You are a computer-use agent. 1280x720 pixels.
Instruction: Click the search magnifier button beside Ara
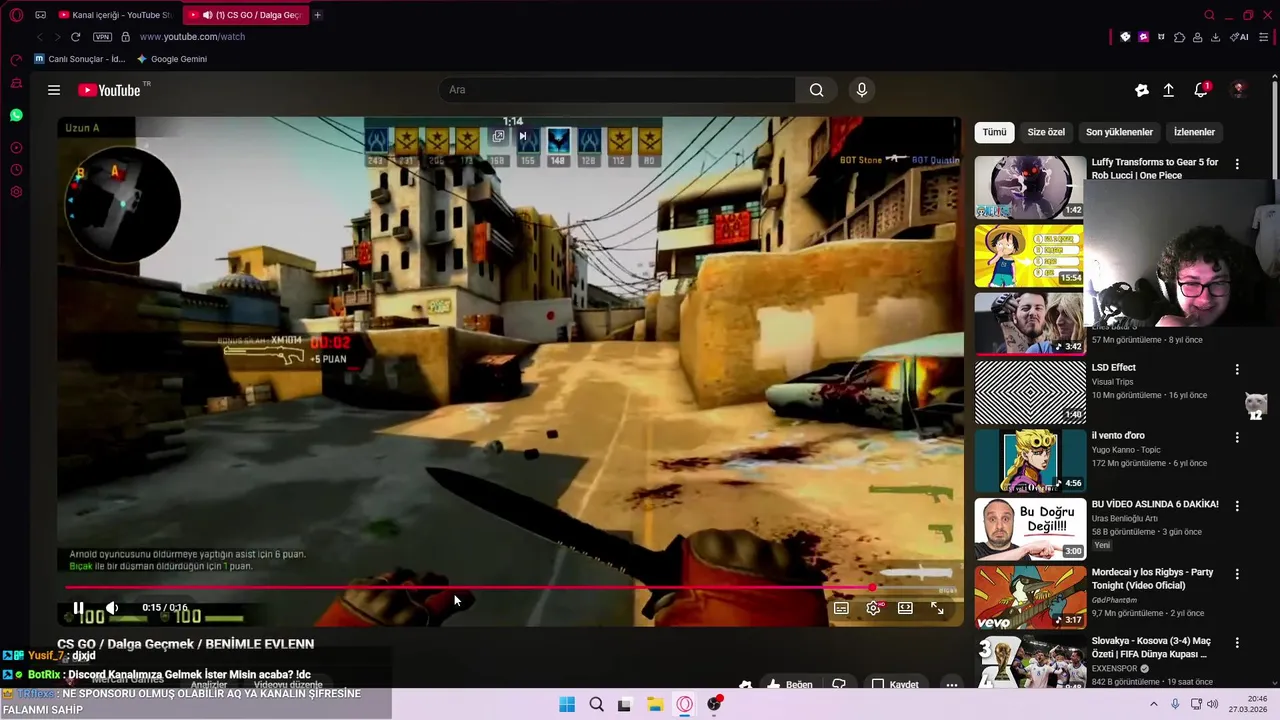click(x=816, y=90)
